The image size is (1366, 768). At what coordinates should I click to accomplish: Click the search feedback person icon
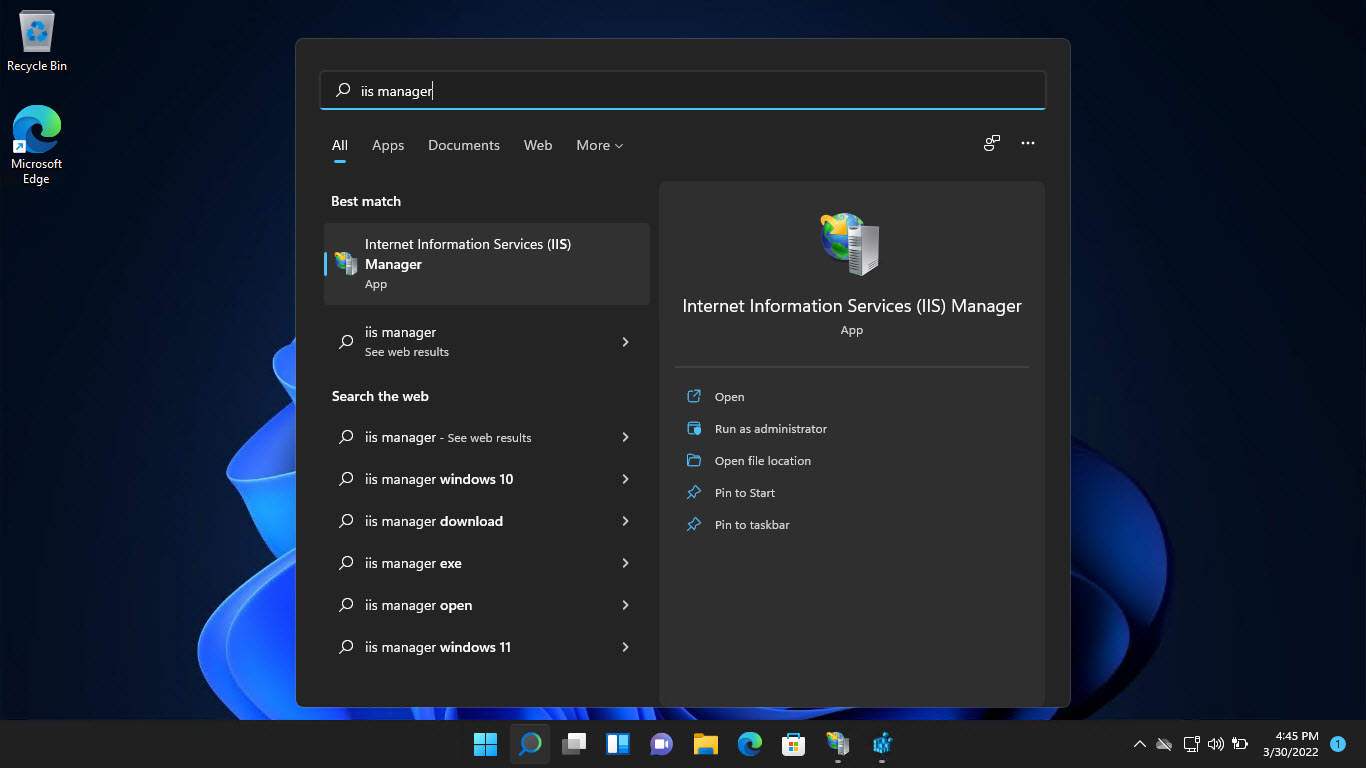pos(991,144)
